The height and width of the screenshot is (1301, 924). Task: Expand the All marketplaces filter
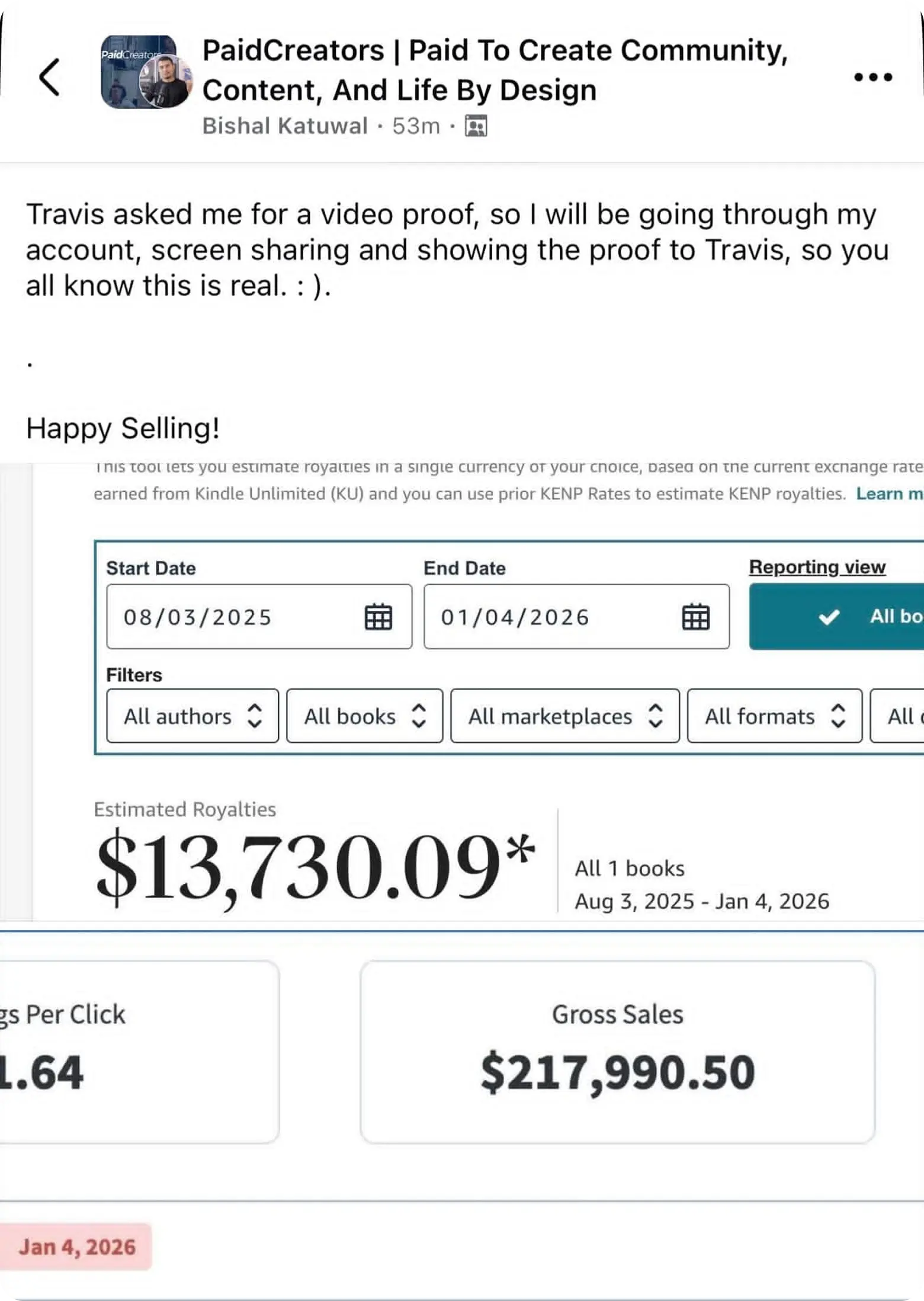point(564,716)
